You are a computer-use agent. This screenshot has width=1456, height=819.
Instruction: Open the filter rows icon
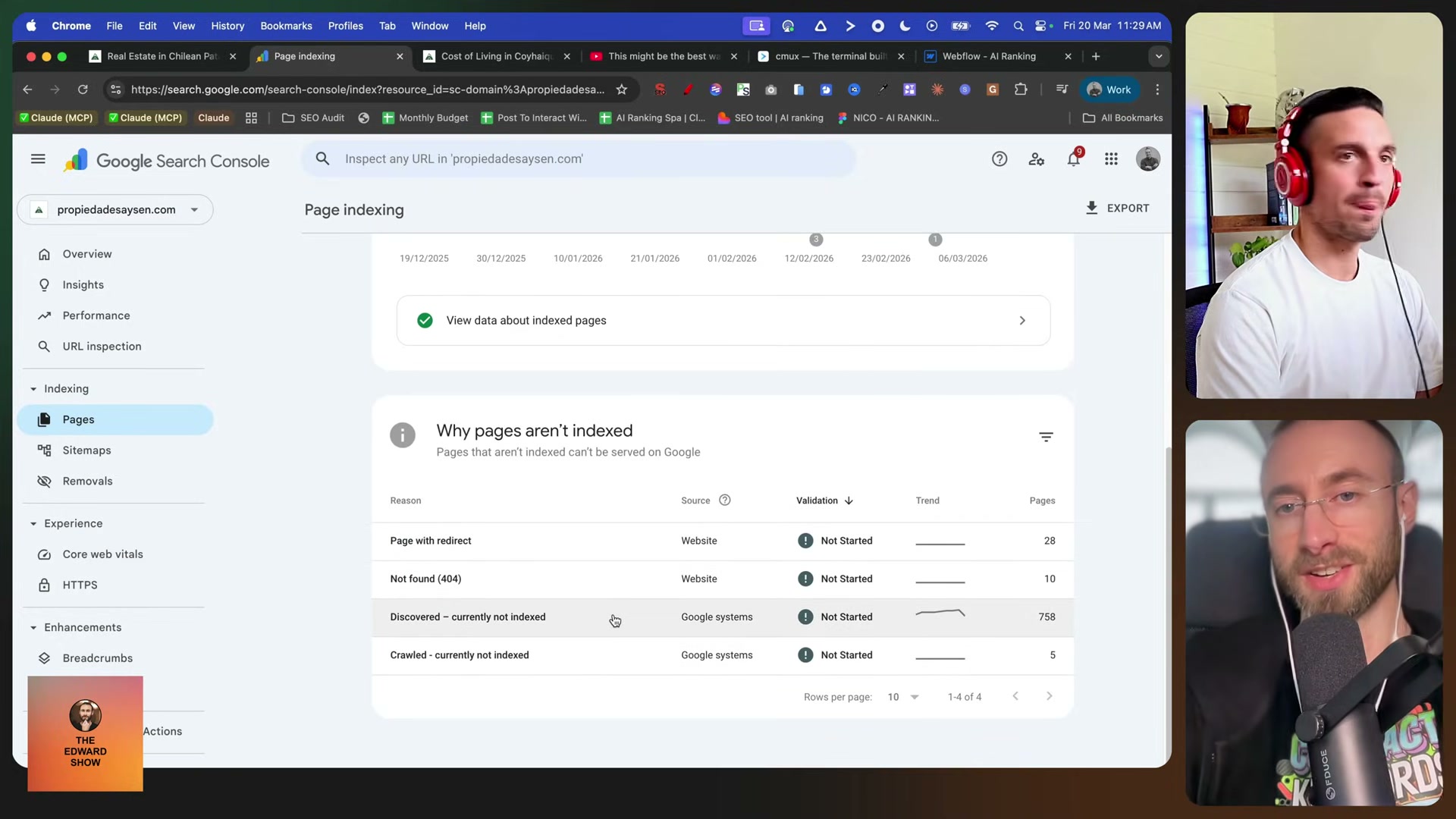coord(1046,437)
